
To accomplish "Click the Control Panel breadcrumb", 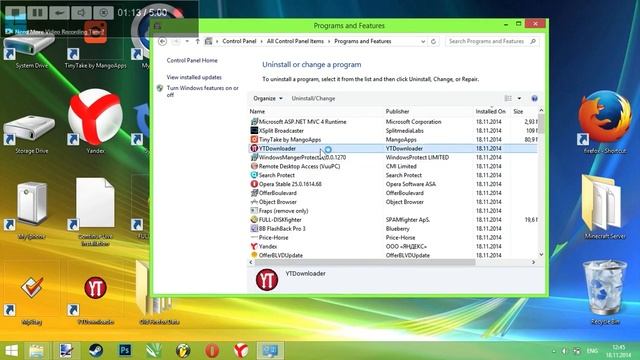I will (x=239, y=41).
